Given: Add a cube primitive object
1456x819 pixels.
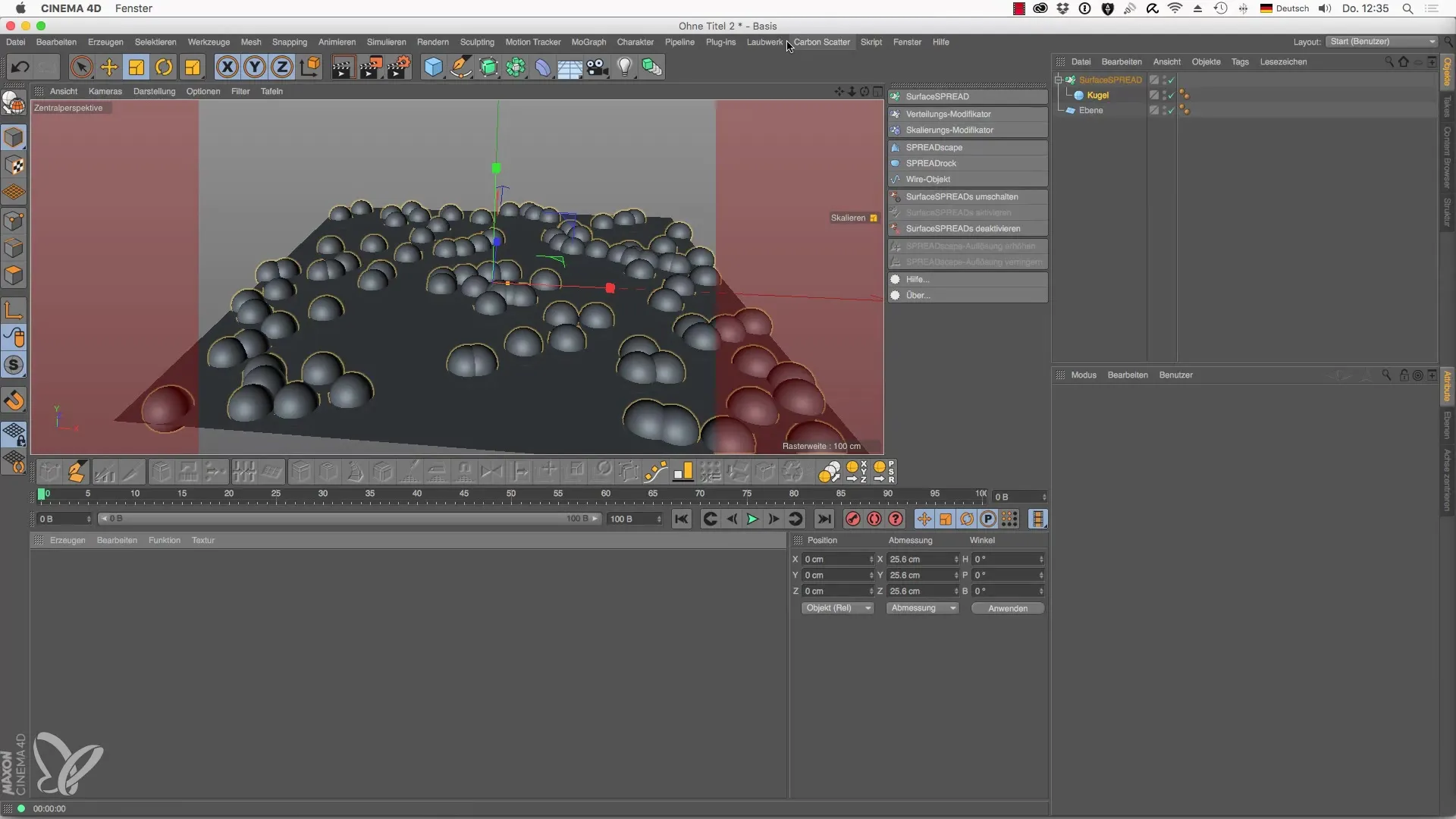Looking at the screenshot, I should (433, 67).
